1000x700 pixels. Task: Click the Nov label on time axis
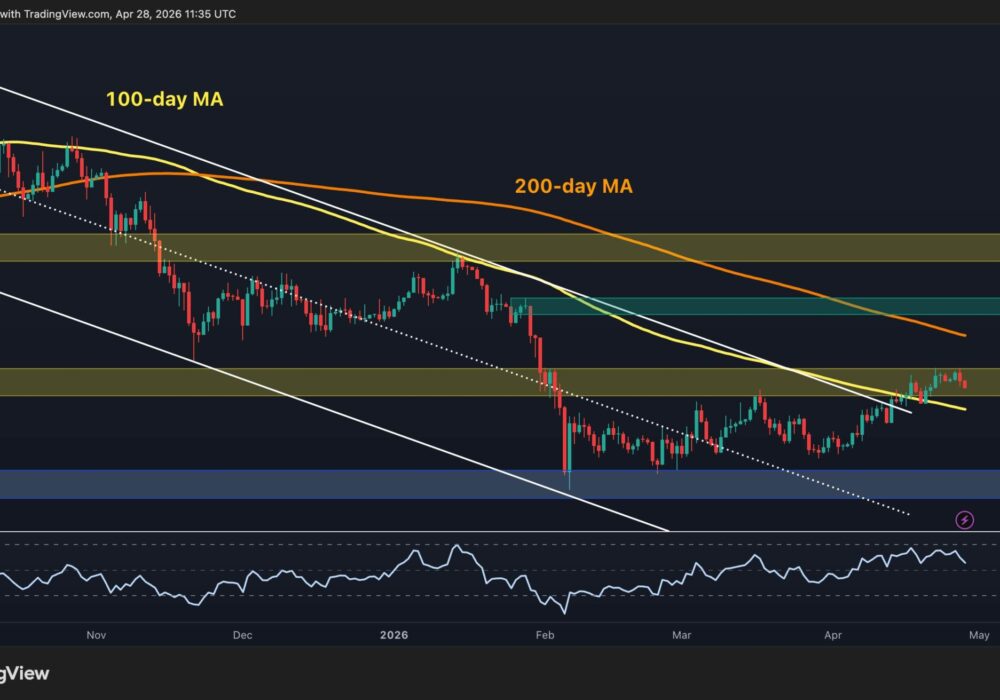[x=96, y=634]
